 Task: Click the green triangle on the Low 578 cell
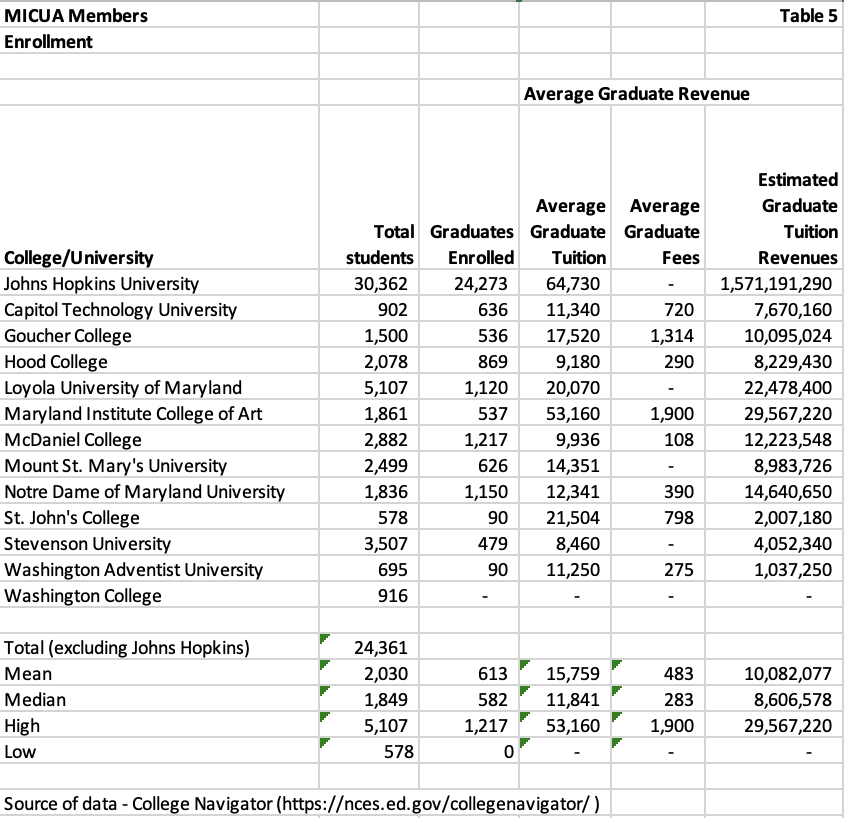point(324,745)
